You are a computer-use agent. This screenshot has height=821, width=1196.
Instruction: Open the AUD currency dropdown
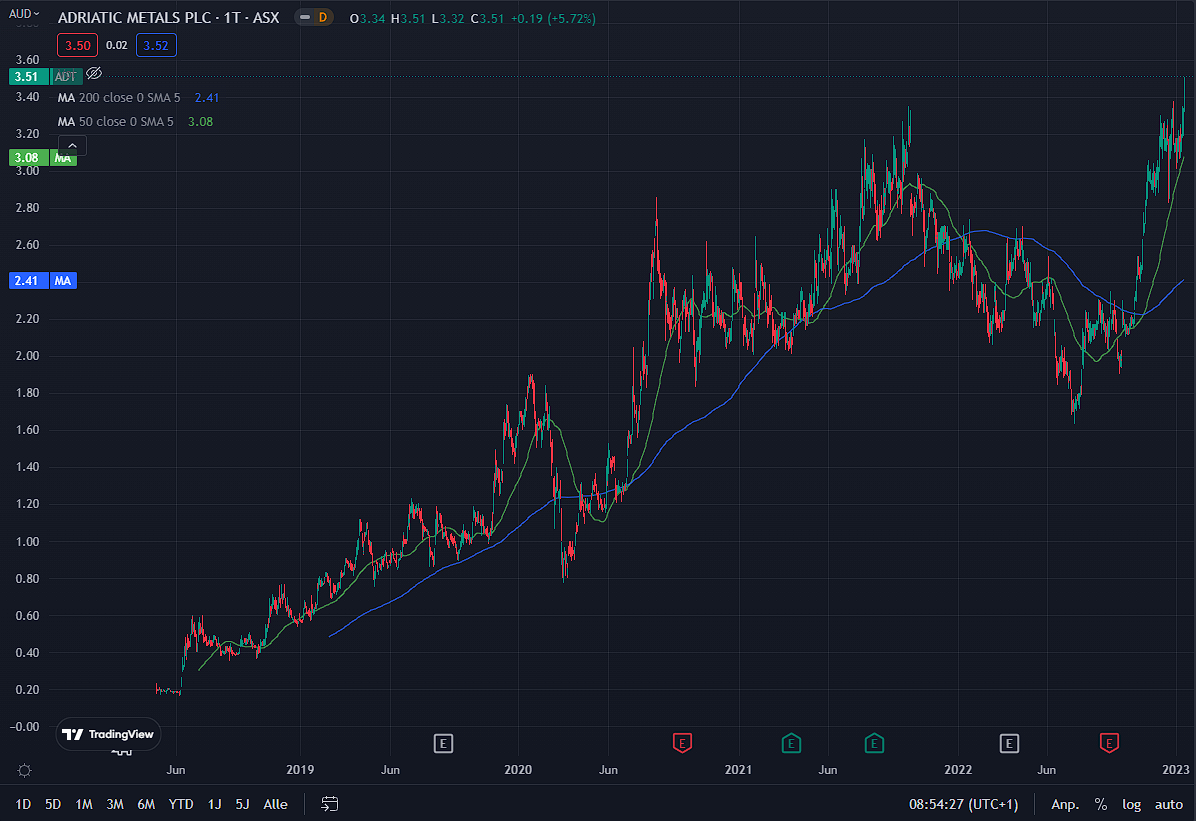[x=22, y=14]
